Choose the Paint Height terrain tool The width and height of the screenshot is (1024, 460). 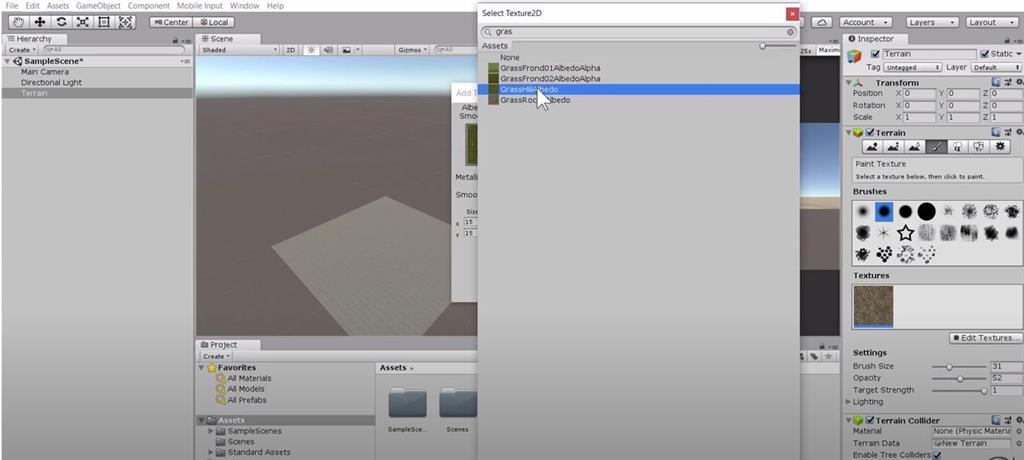(893, 147)
